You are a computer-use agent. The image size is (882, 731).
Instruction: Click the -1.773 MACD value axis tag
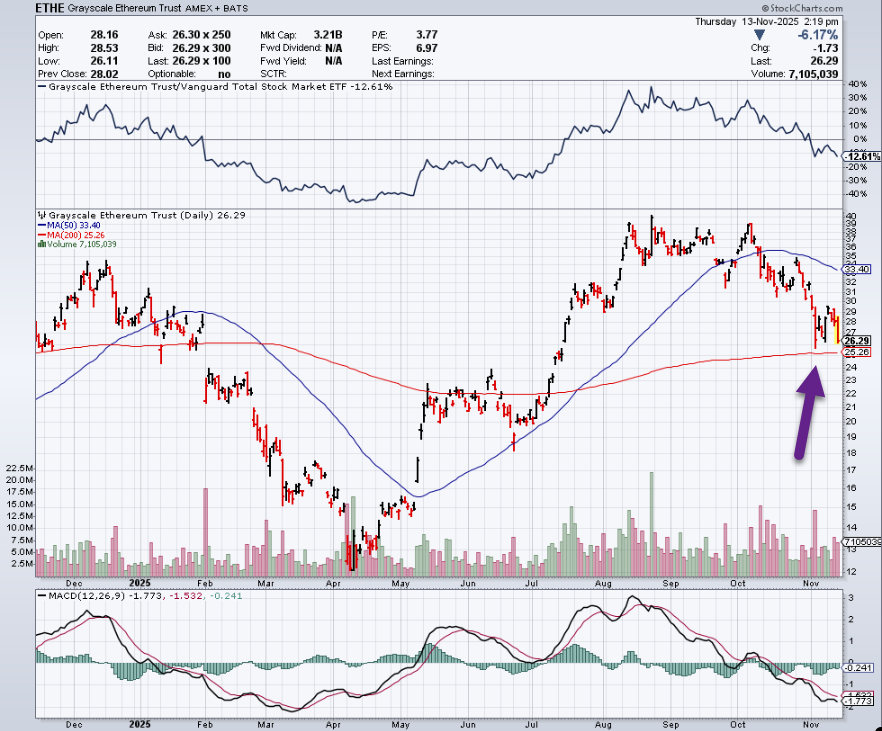tap(858, 701)
